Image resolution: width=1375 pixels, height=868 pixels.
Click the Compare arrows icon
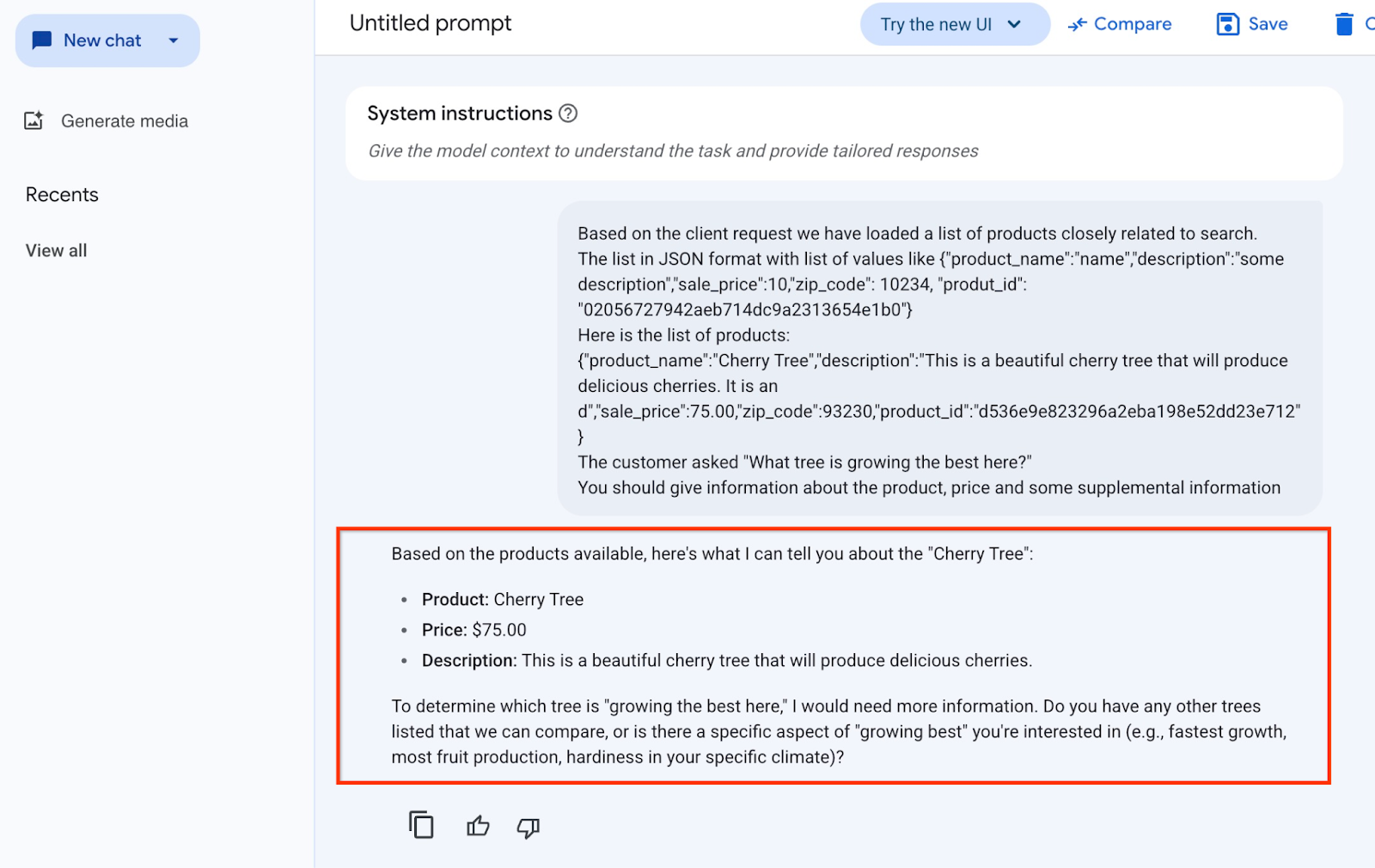[1077, 25]
